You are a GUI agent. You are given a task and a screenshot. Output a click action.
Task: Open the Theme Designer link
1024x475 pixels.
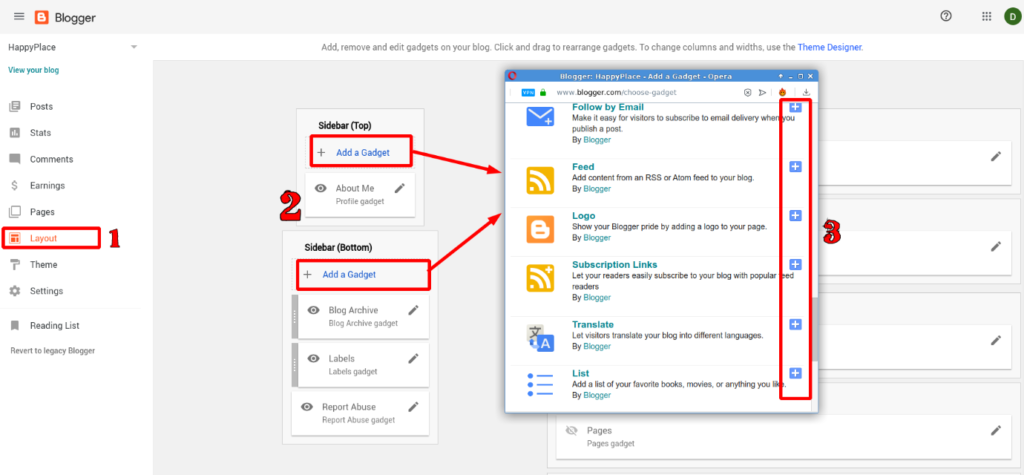[830, 48]
